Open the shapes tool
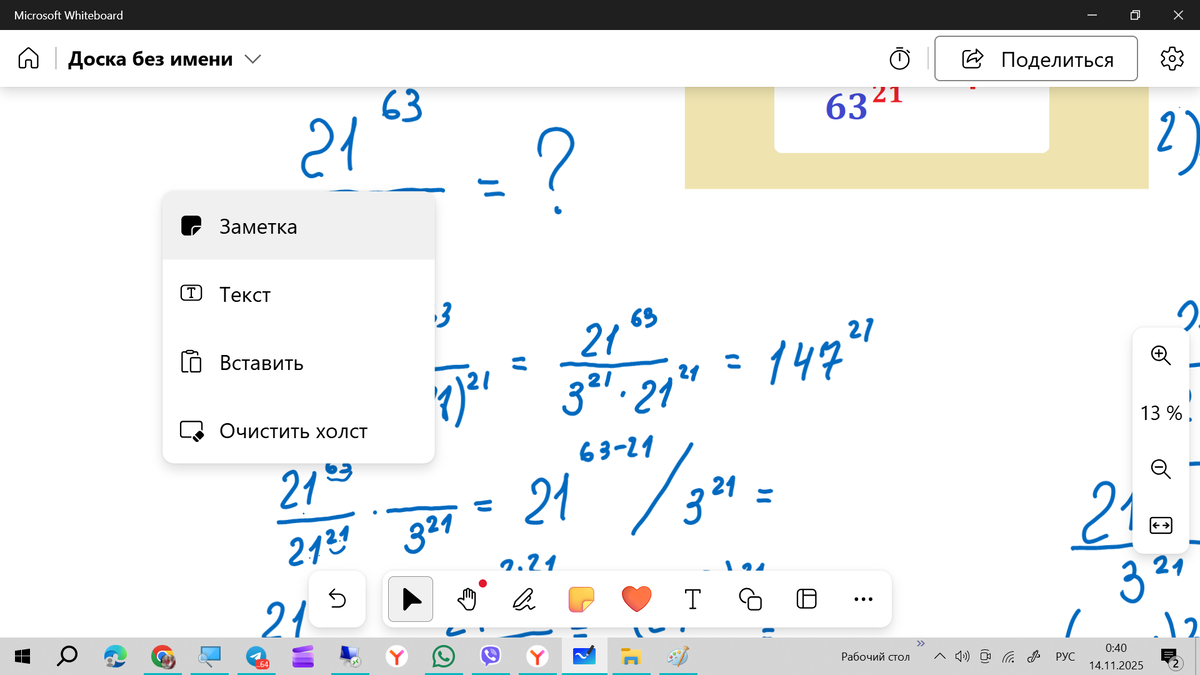Viewport: 1200px width, 675px height. [750, 599]
